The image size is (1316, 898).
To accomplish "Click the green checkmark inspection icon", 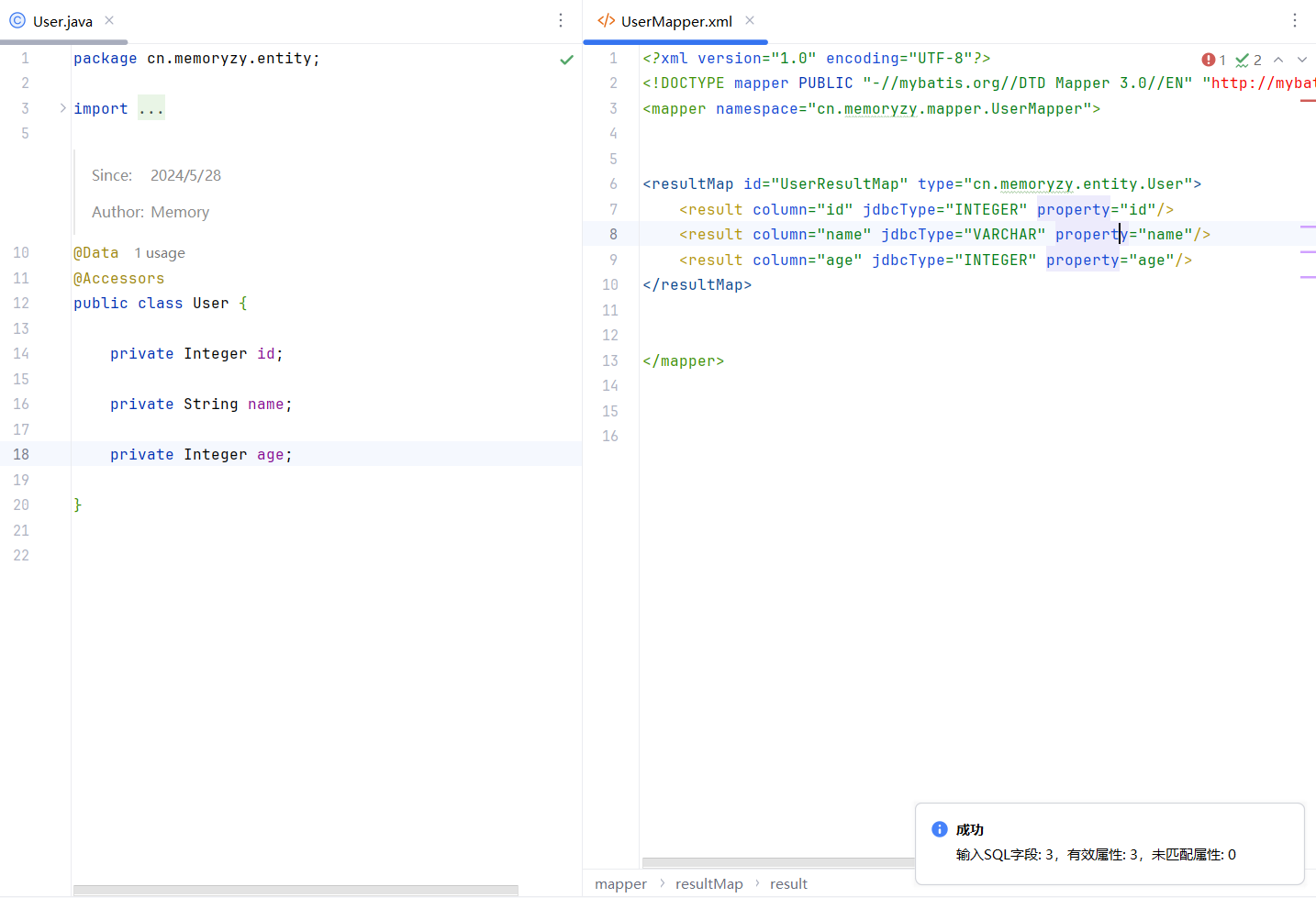I will pos(566,60).
